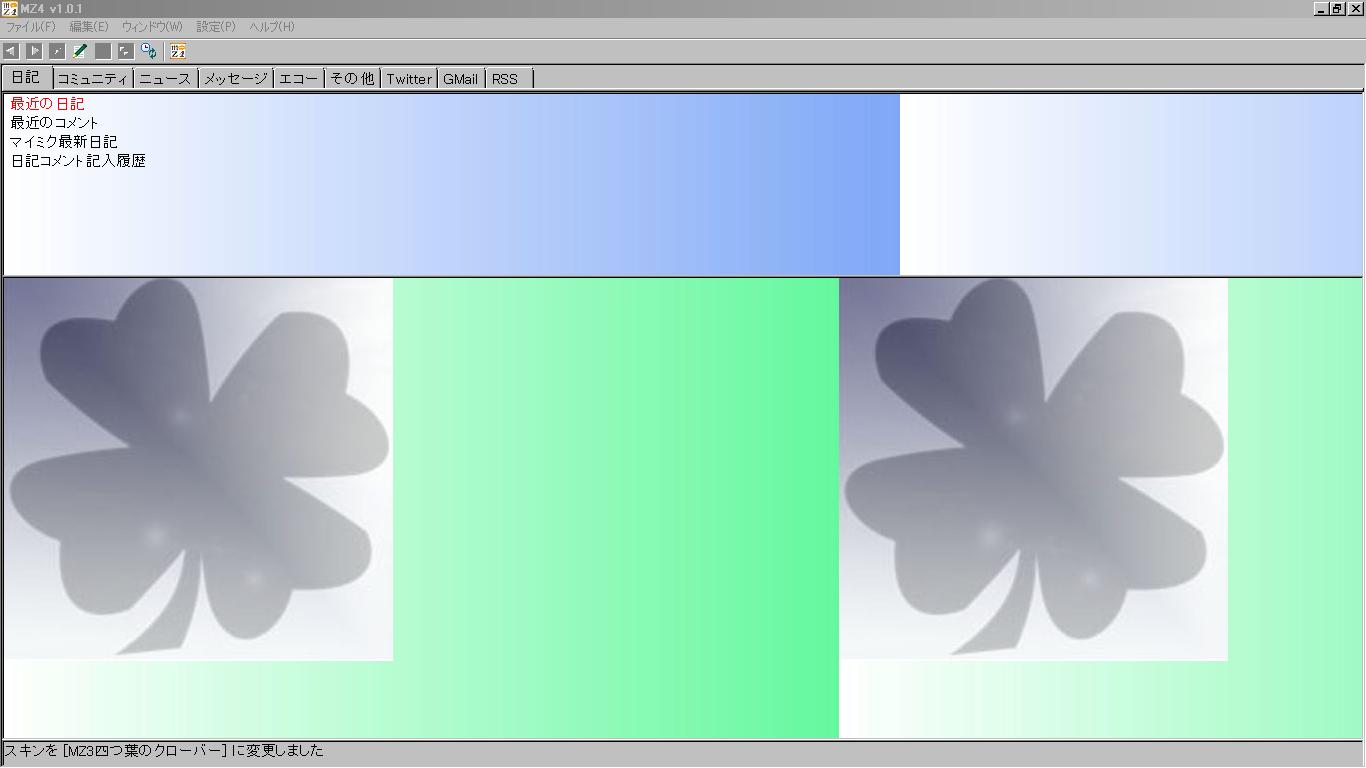Click the pencil write-diary toolbar icon
Image resolution: width=1366 pixels, height=768 pixels.
[80, 51]
